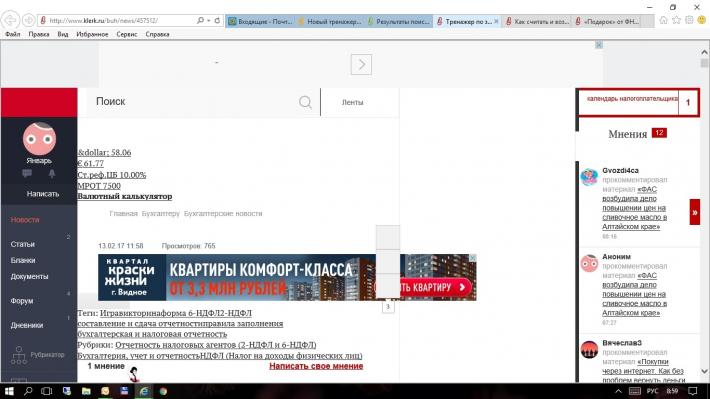
Task: Open the Валютный калькулятор link
Action: coord(125,197)
